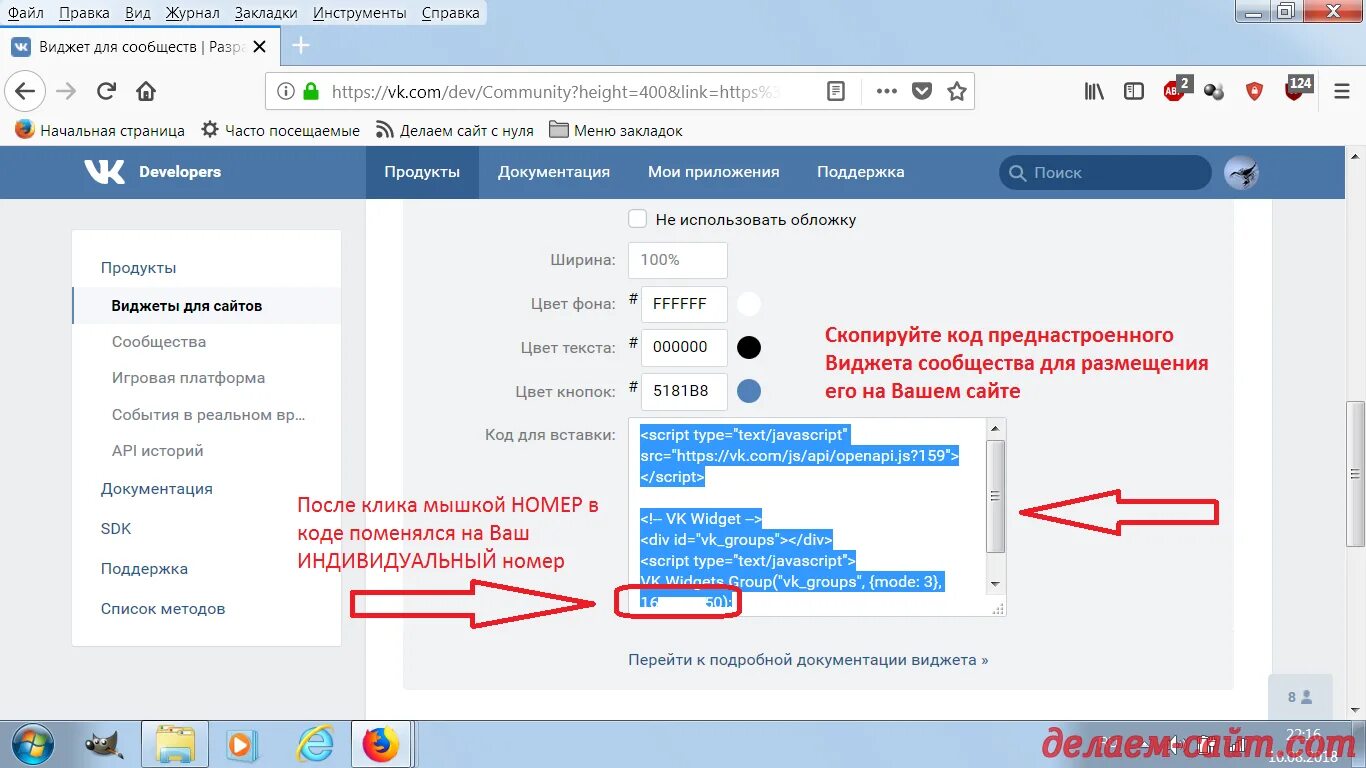Open Internet Explorer from the taskbar
Screen dimensions: 1366x768
(314, 745)
